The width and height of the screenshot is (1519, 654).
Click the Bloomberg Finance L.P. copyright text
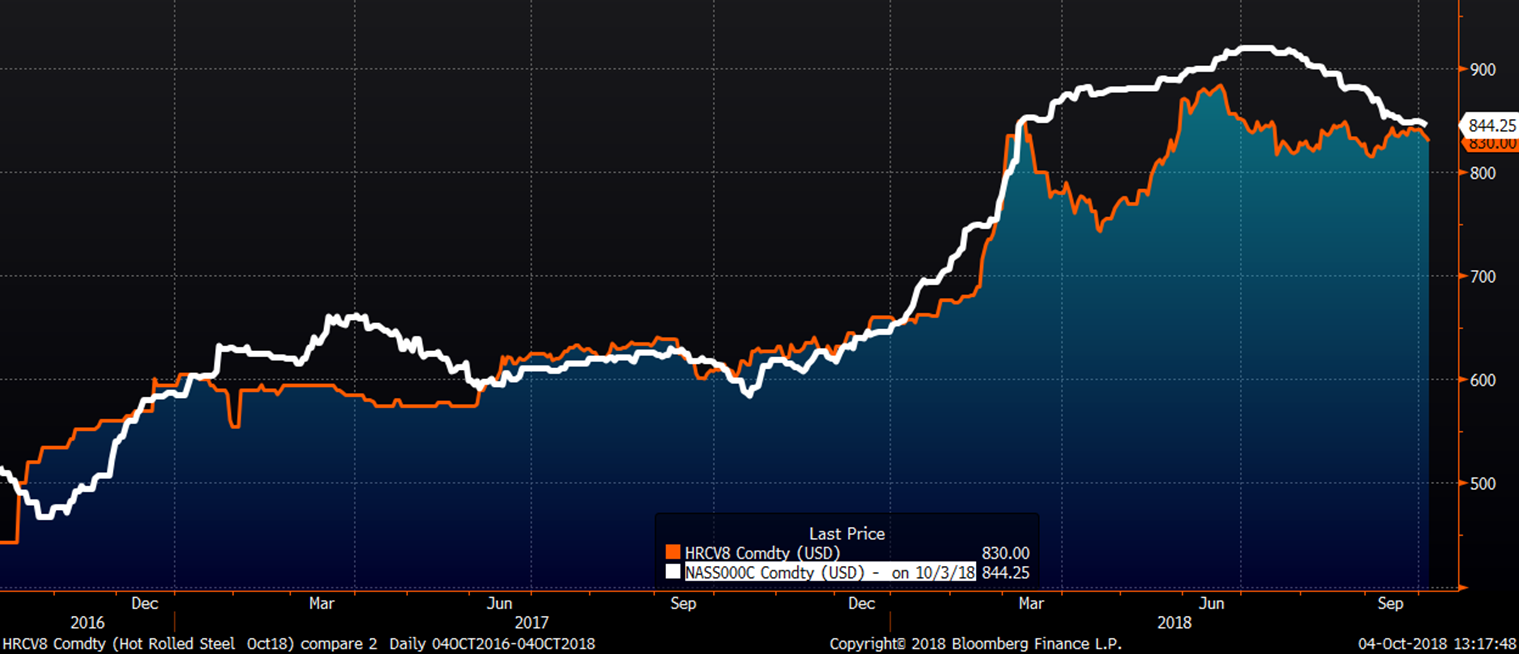pyautogui.click(x=975, y=644)
